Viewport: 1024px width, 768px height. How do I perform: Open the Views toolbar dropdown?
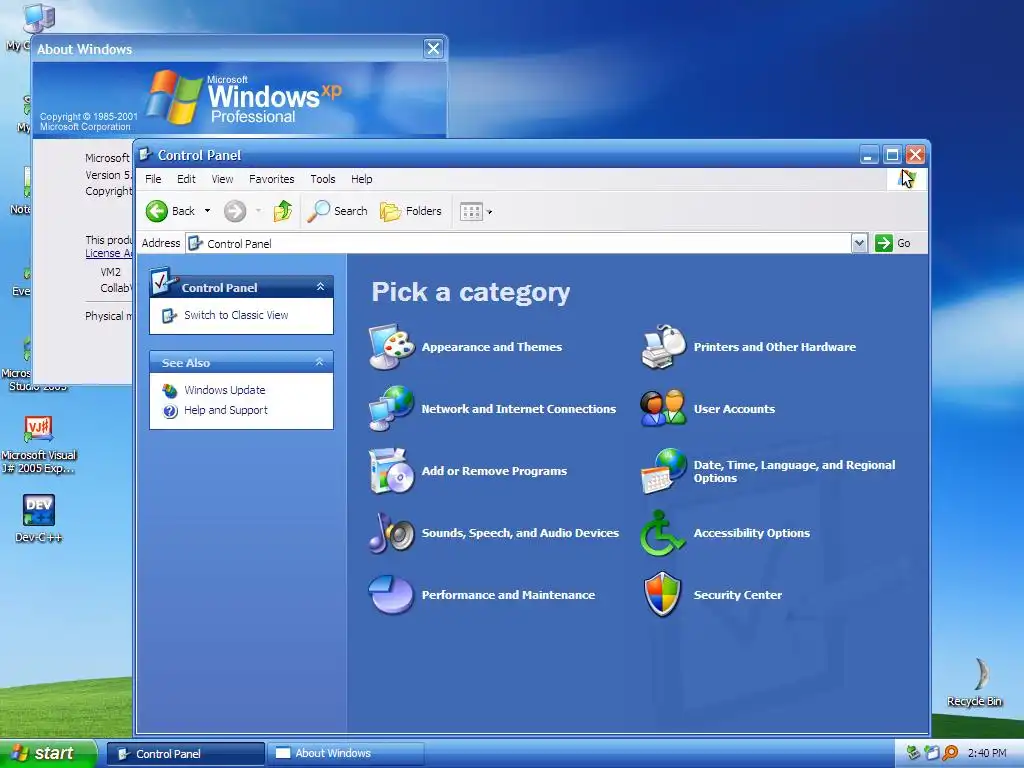coord(476,212)
